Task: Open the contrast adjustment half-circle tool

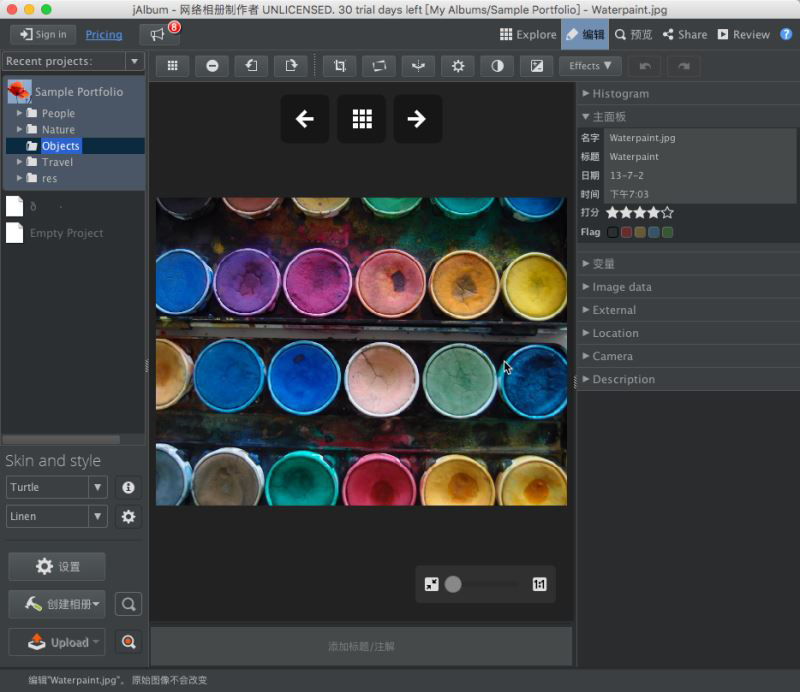Action: 497,66
